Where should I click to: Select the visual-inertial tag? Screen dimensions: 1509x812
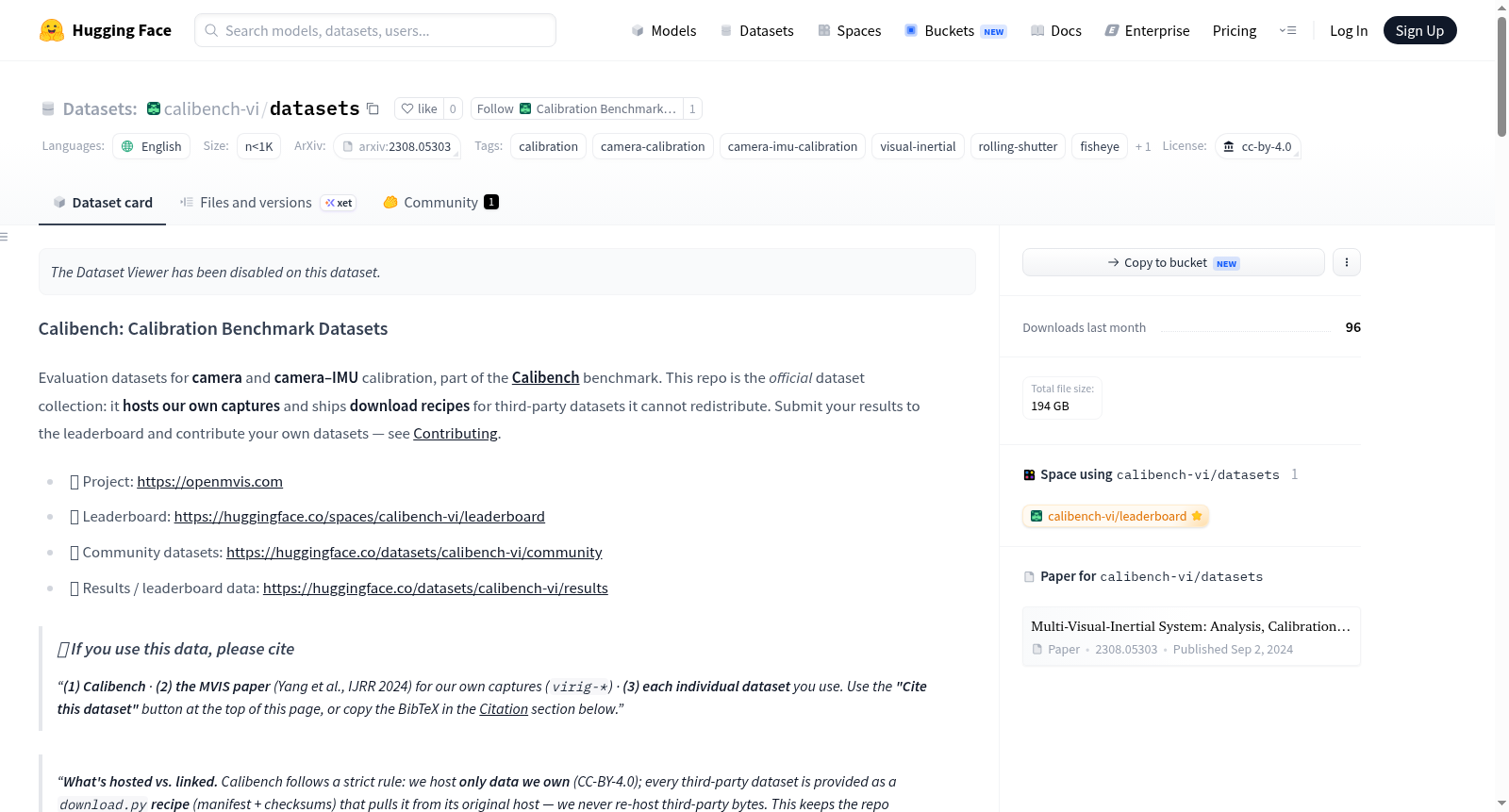click(918, 146)
